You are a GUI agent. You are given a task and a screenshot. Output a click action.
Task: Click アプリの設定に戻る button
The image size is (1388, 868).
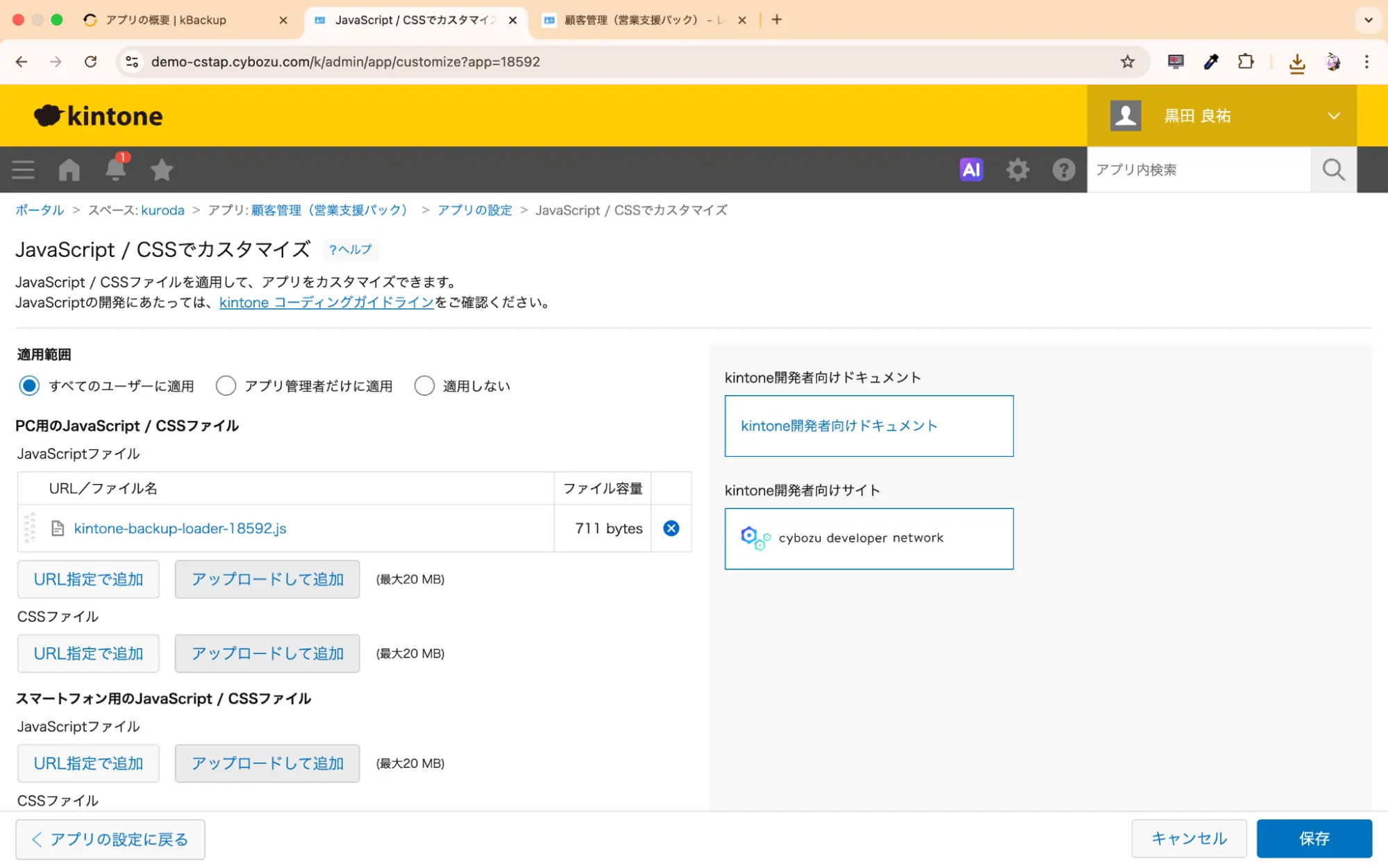click(x=110, y=839)
